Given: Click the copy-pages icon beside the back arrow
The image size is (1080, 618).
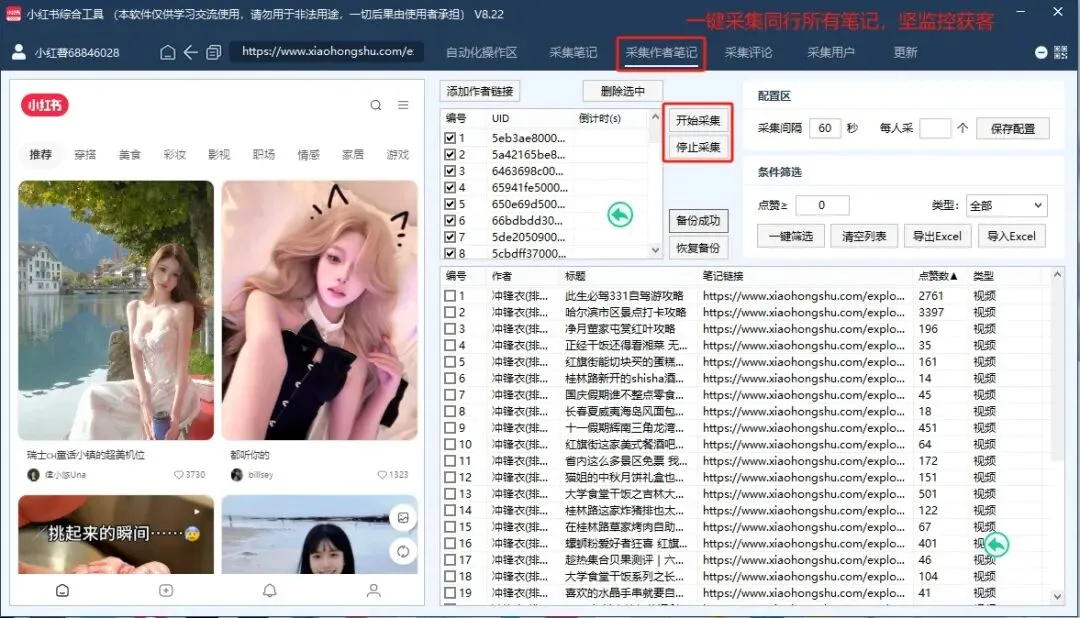Looking at the screenshot, I should tap(214, 51).
